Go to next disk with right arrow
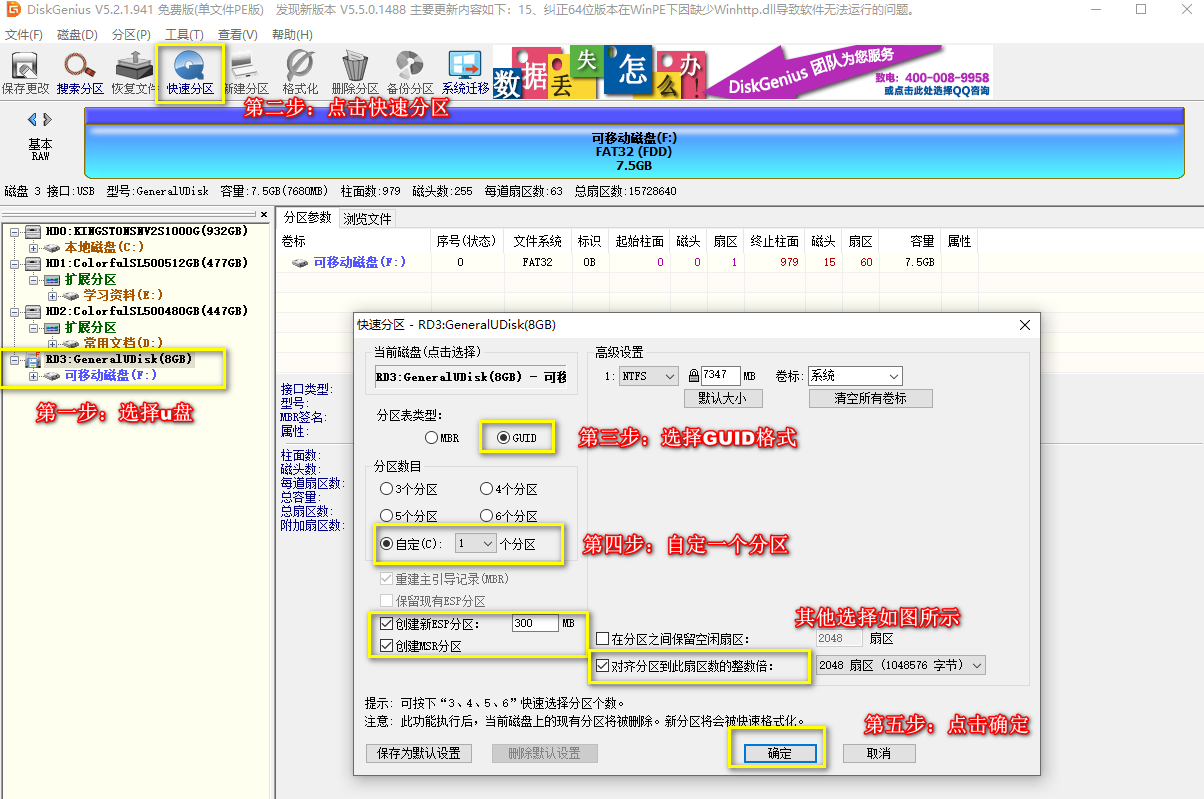Viewport: 1204px width, 799px height. tap(47, 120)
